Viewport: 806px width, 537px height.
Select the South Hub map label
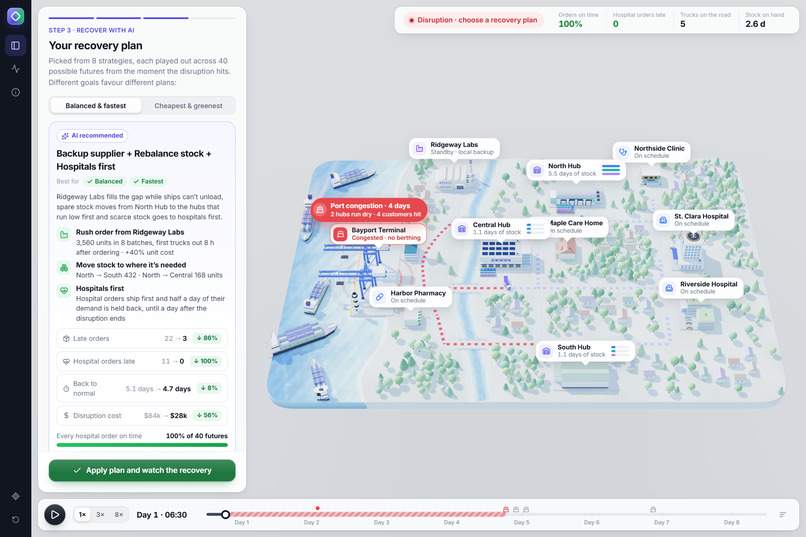585,351
